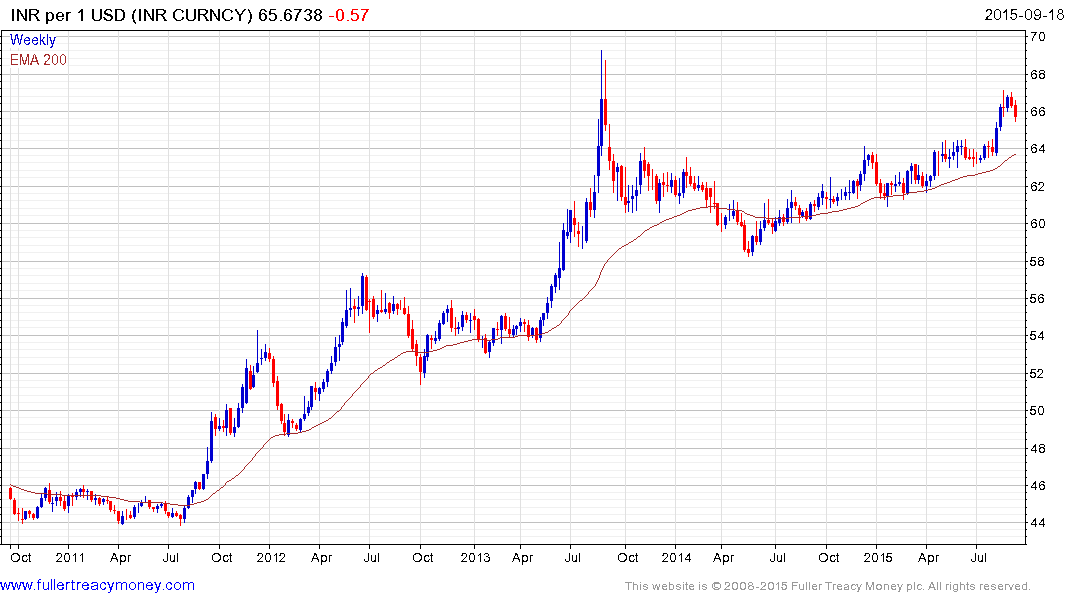1075x600 pixels.
Task: Click the 'EMA 200' legend label
Action: (38, 60)
